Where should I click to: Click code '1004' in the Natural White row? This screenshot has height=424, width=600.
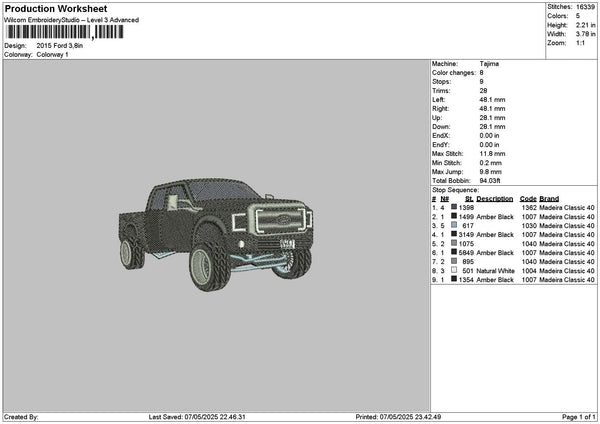[x=529, y=271]
